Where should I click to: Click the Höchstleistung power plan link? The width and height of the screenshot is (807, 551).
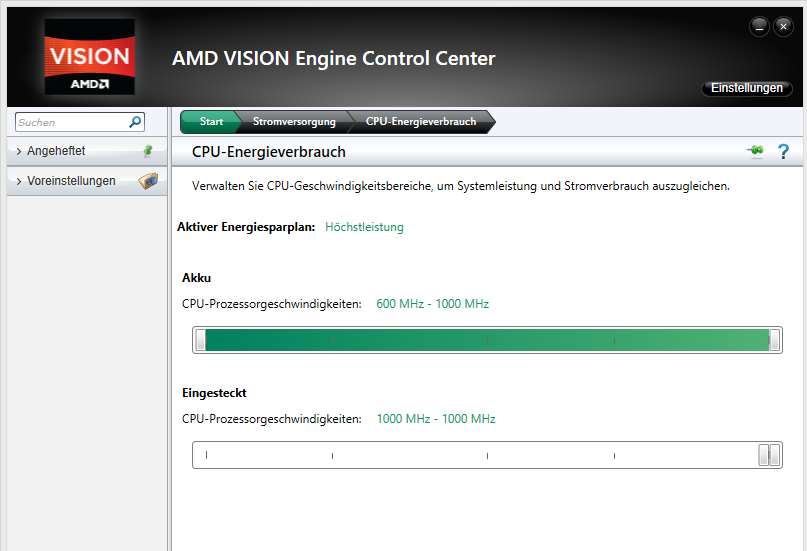click(x=364, y=227)
